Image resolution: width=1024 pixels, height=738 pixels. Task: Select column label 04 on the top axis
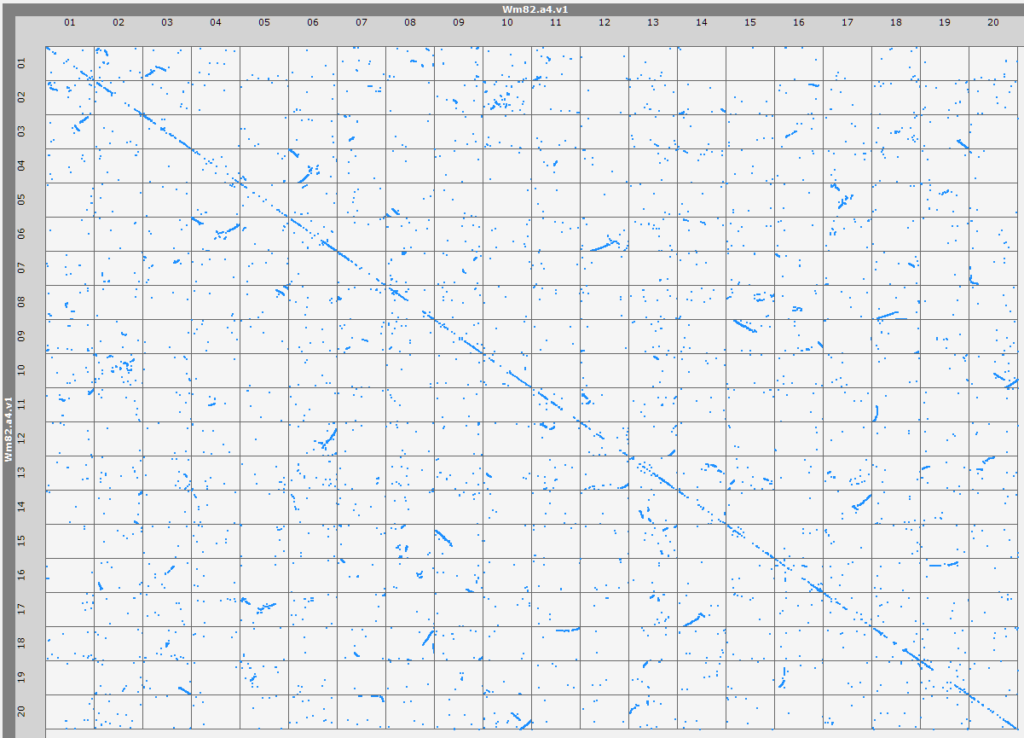[x=216, y=22]
